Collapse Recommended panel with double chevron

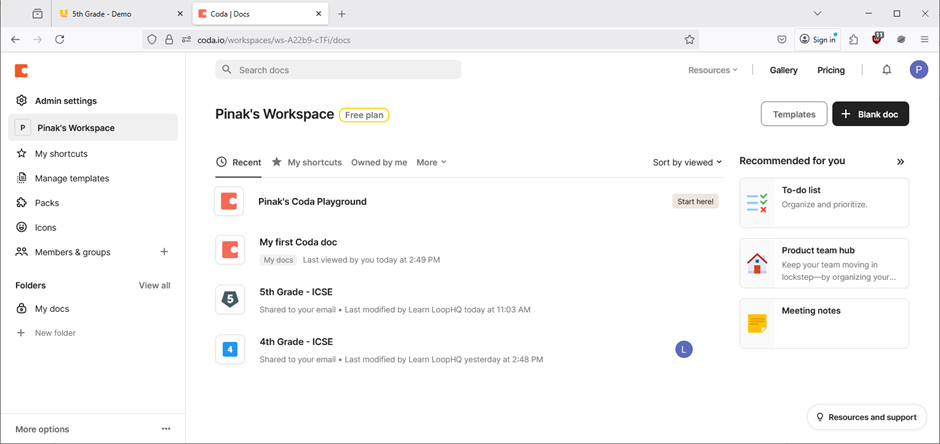point(900,161)
